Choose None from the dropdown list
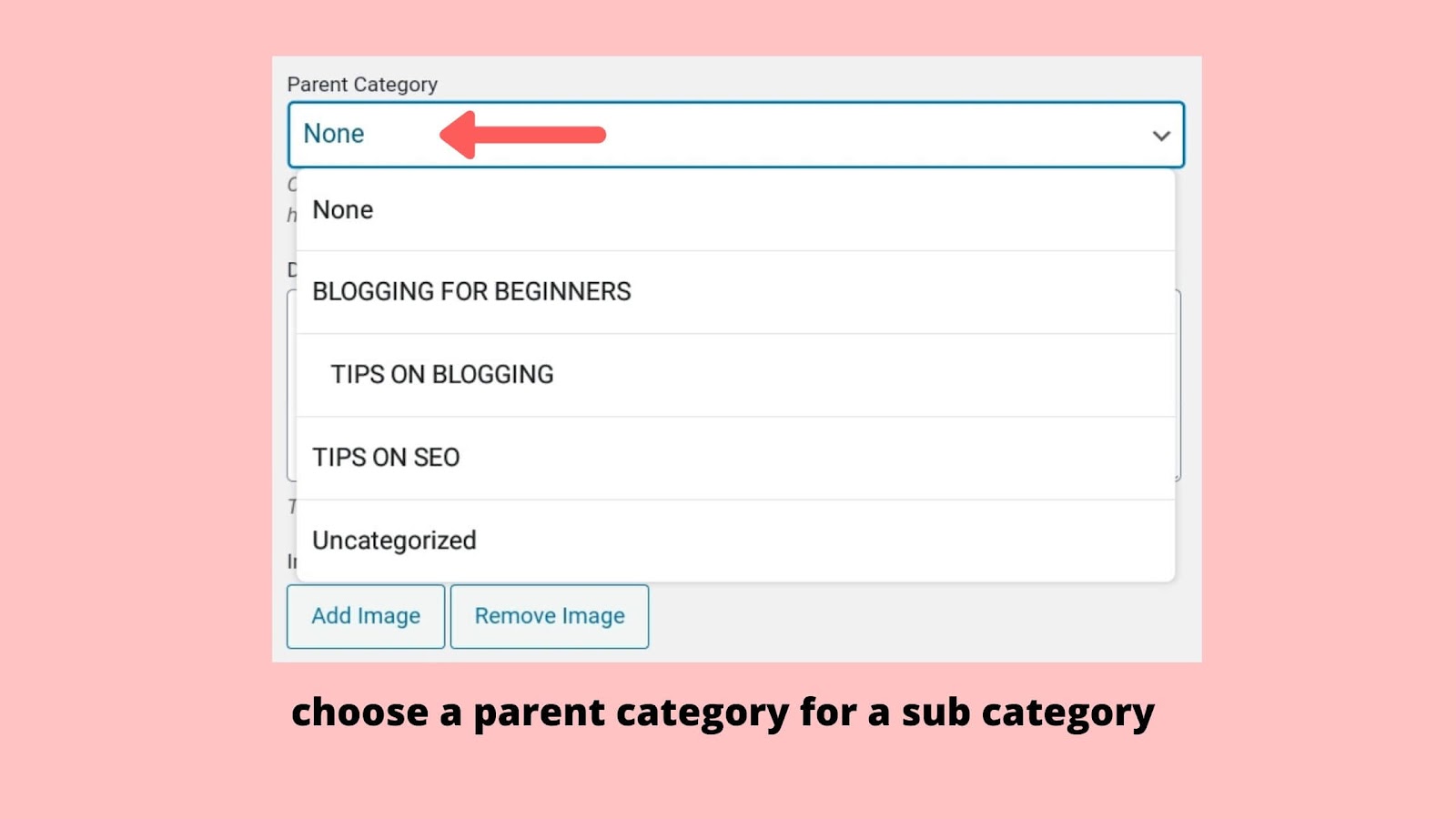The height and width of the screenshot is (819, 1456). [x=343, y=210]
